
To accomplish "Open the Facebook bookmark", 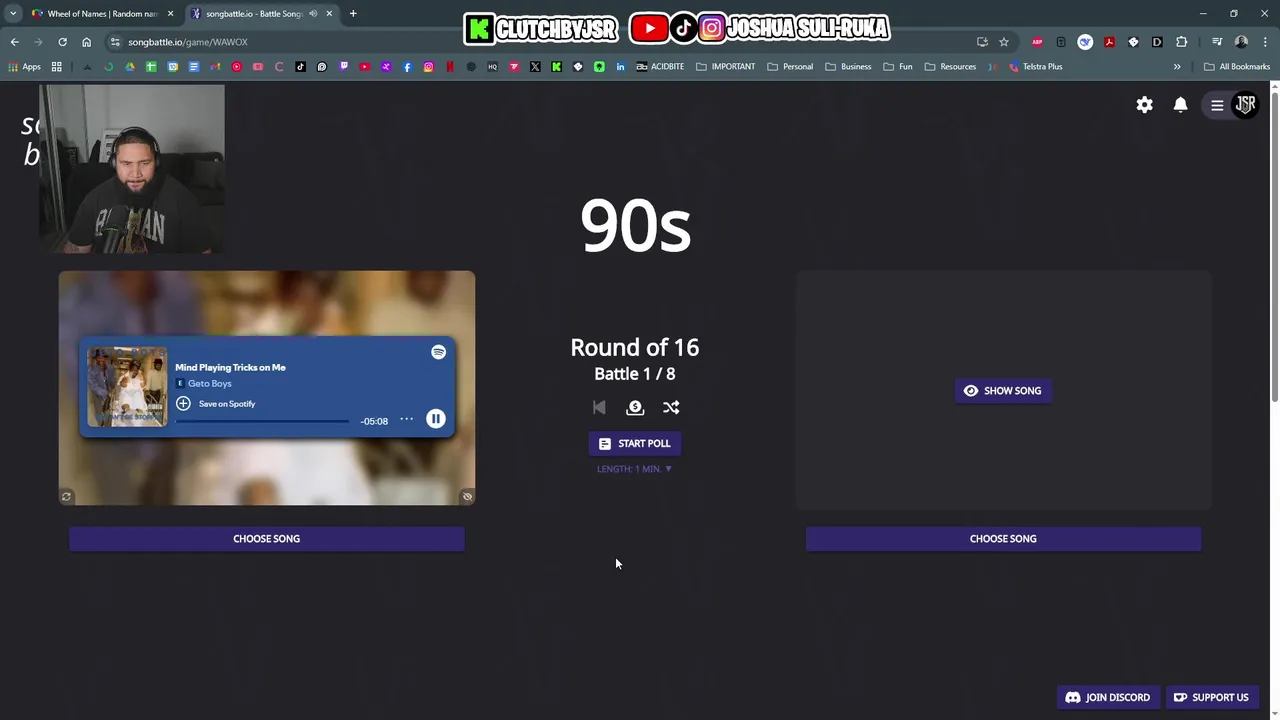I will point(407,67).
